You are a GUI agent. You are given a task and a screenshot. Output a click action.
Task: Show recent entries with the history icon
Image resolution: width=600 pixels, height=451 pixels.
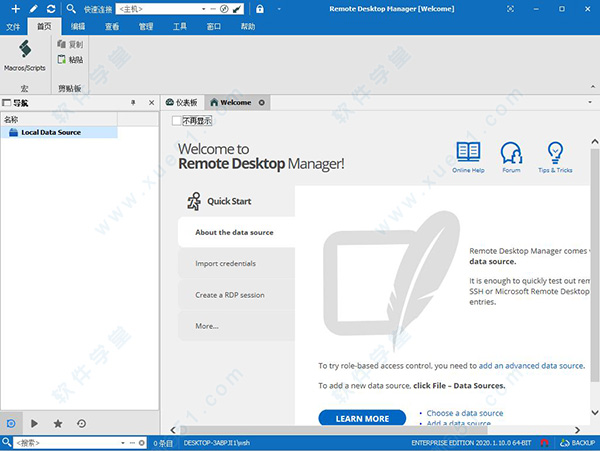click(x=82, y=423)
